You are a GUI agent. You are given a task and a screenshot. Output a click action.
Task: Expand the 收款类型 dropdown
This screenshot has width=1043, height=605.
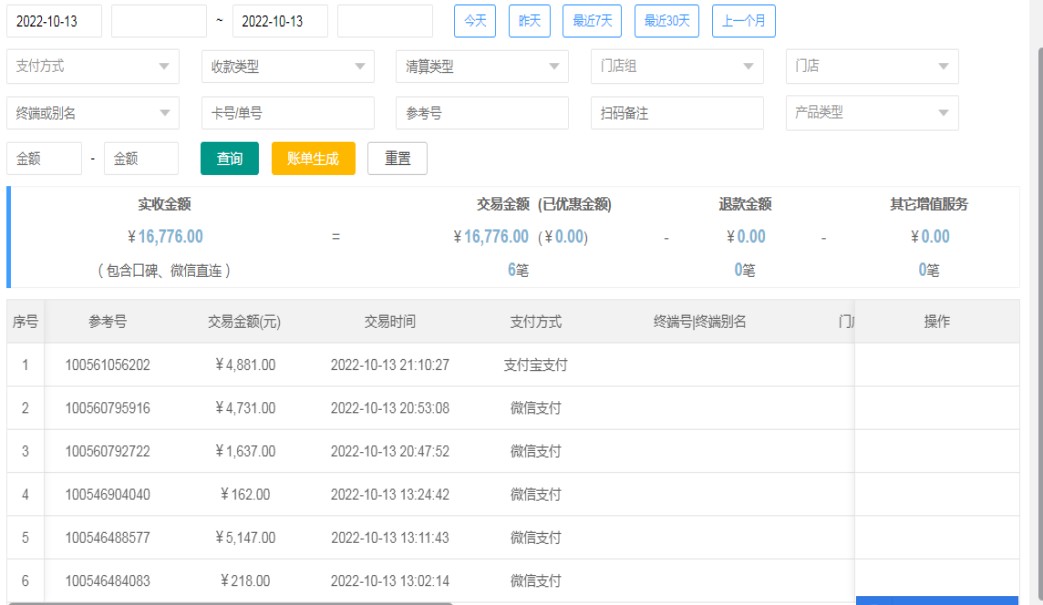click(x=288, y=67)
